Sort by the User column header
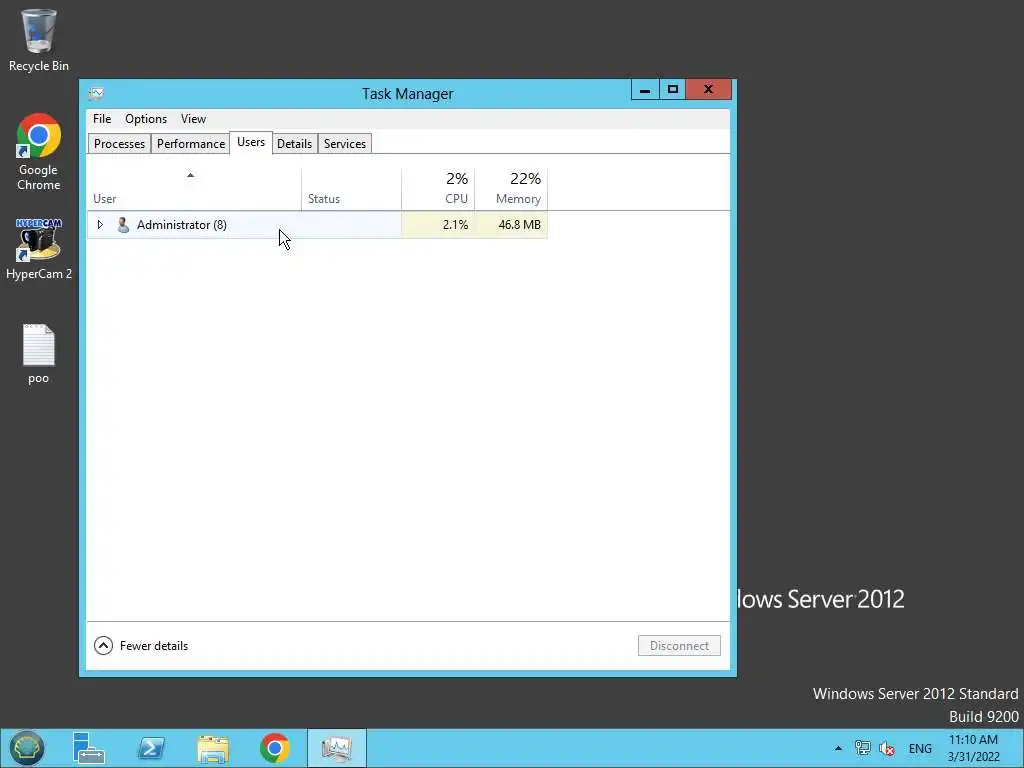Image resolution: width=1024 pixels, height=768 pixels. click(194, 189)
